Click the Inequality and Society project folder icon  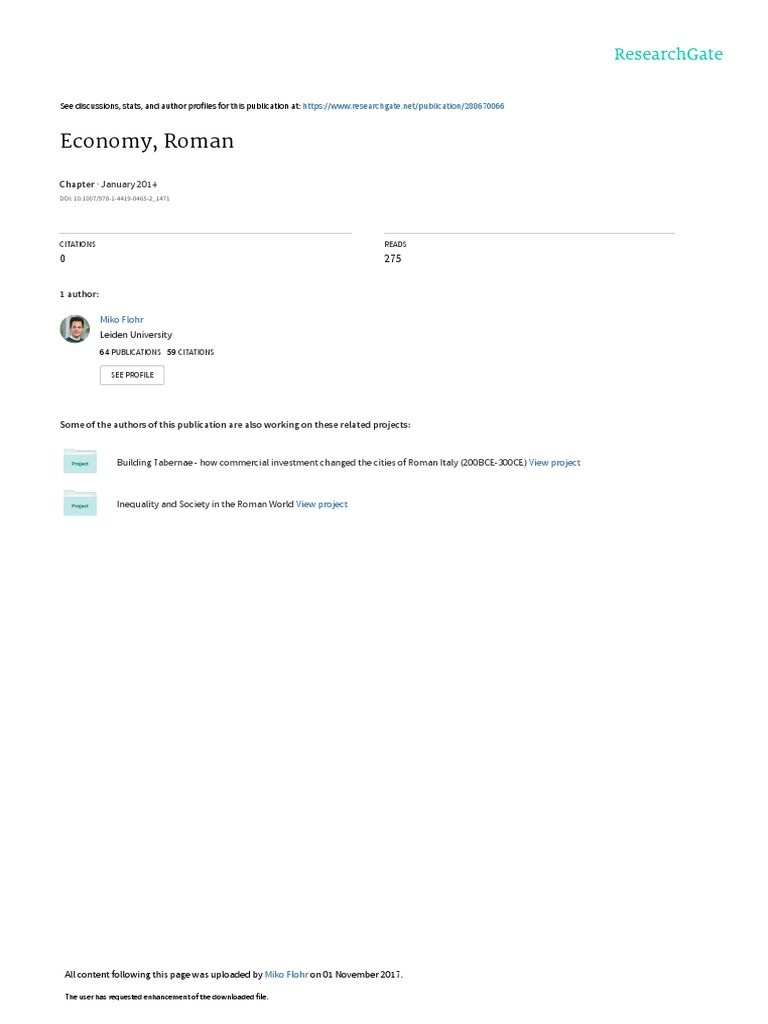(79, 504)
